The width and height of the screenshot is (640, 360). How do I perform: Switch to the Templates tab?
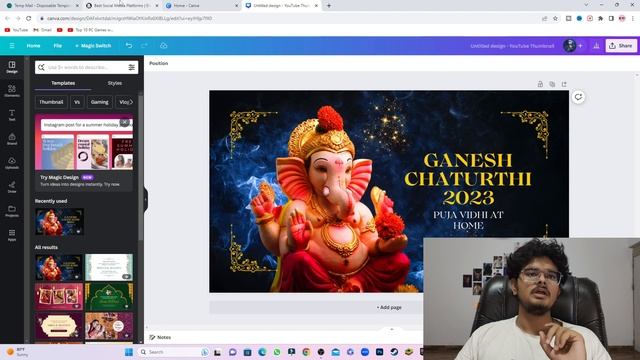point(63,83)
